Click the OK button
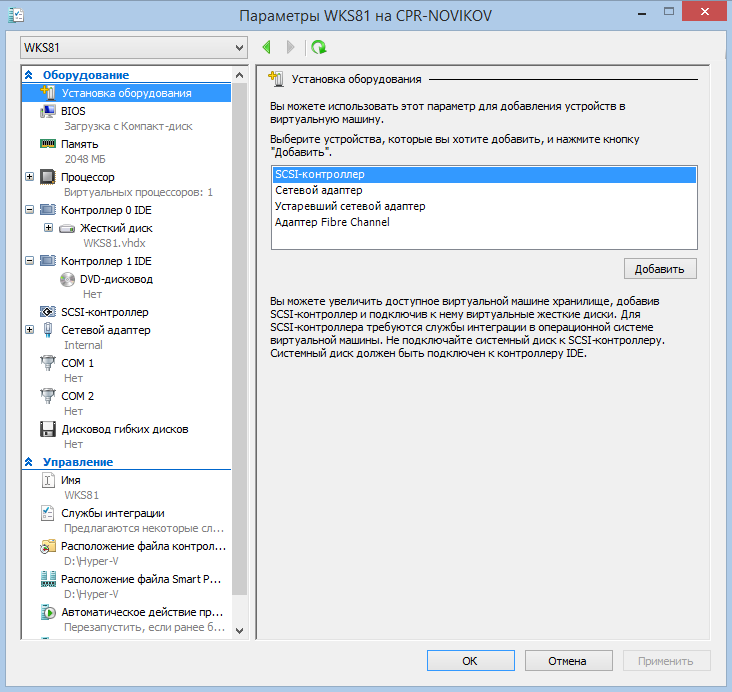Screen dimensions: 732x692 (470, 661)
